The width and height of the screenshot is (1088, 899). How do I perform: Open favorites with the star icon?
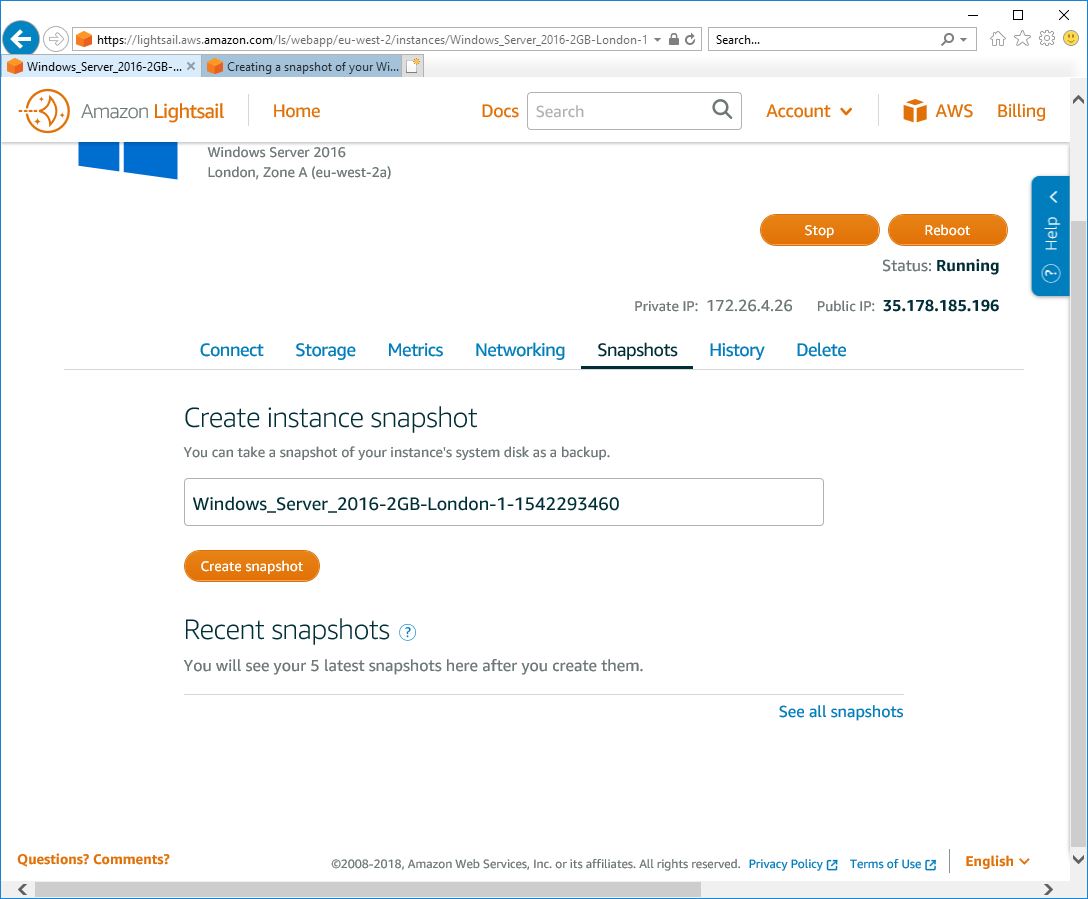(1022, 39)
